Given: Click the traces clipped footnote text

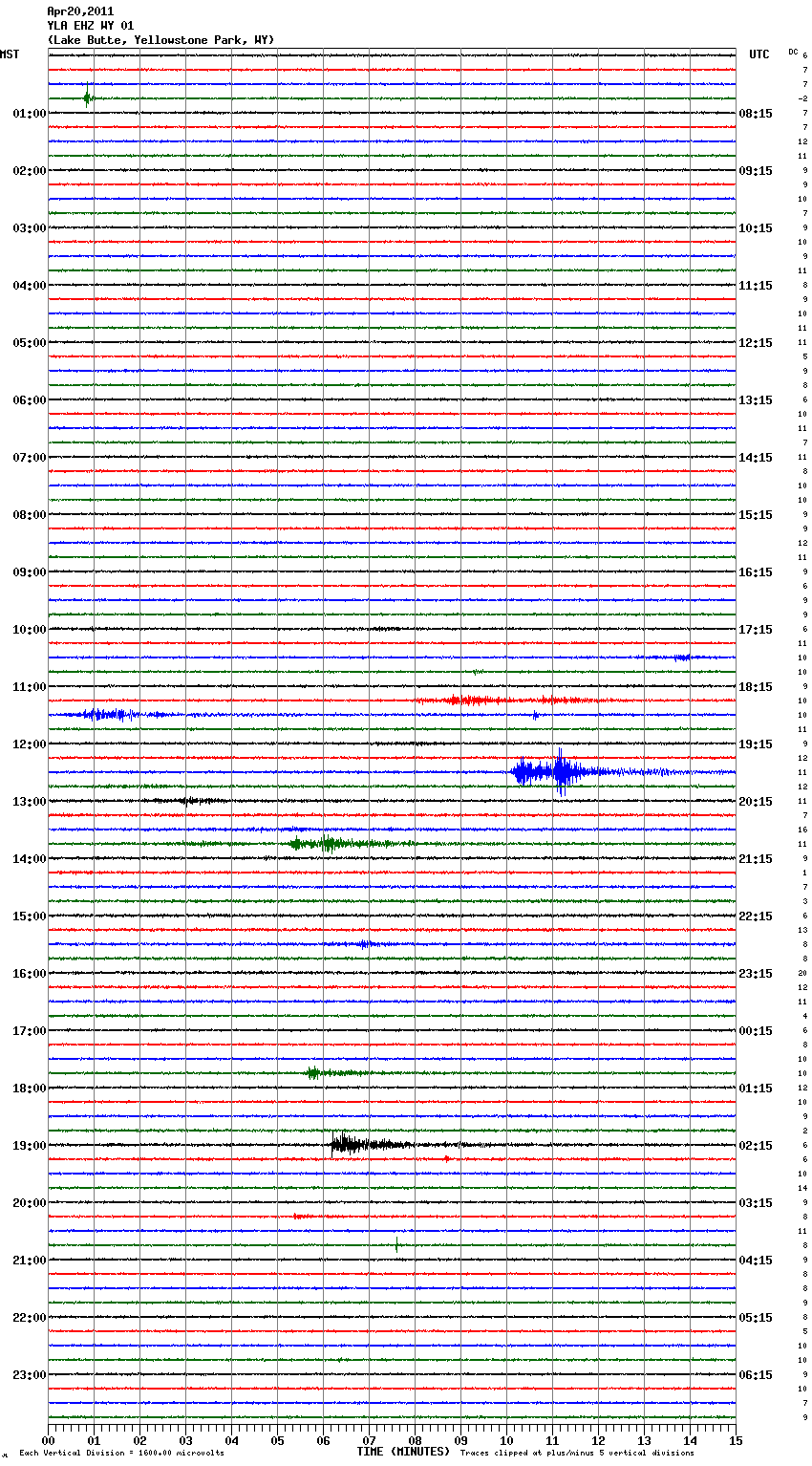Looking at the screenshot, I should coord(577,1453).
